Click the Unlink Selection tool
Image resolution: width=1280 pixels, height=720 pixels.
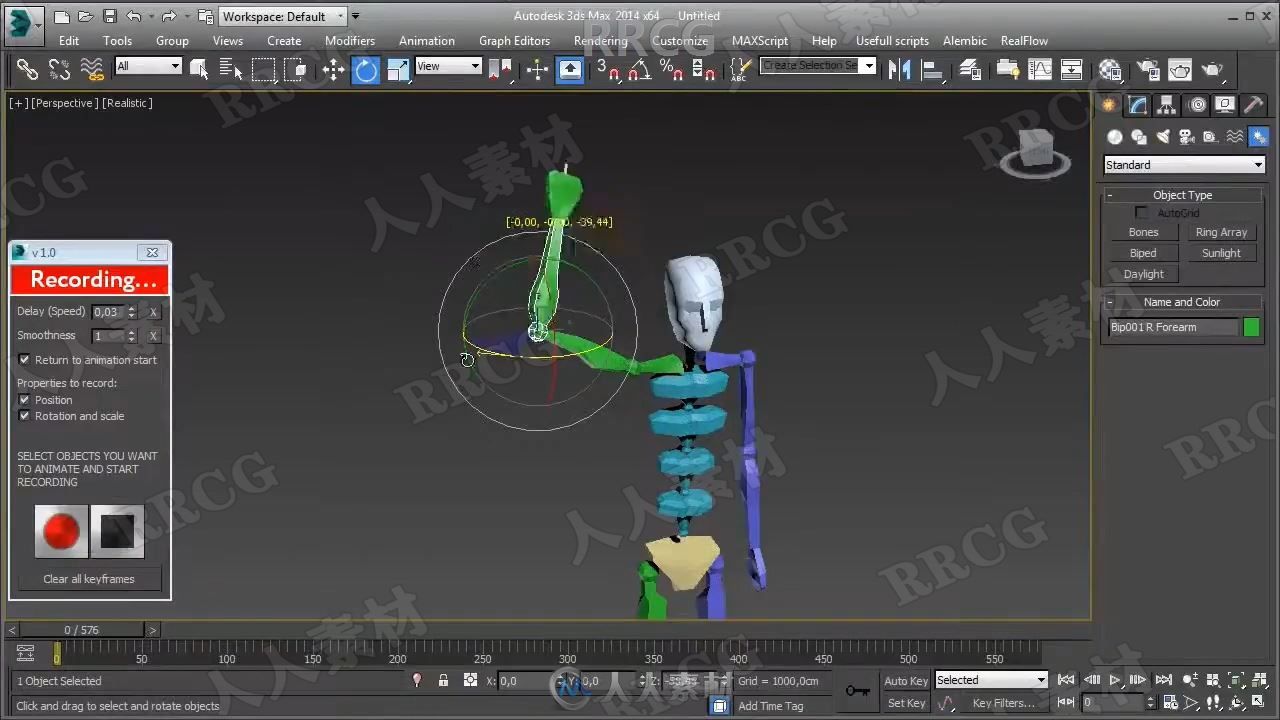click(x=60, y=69)
